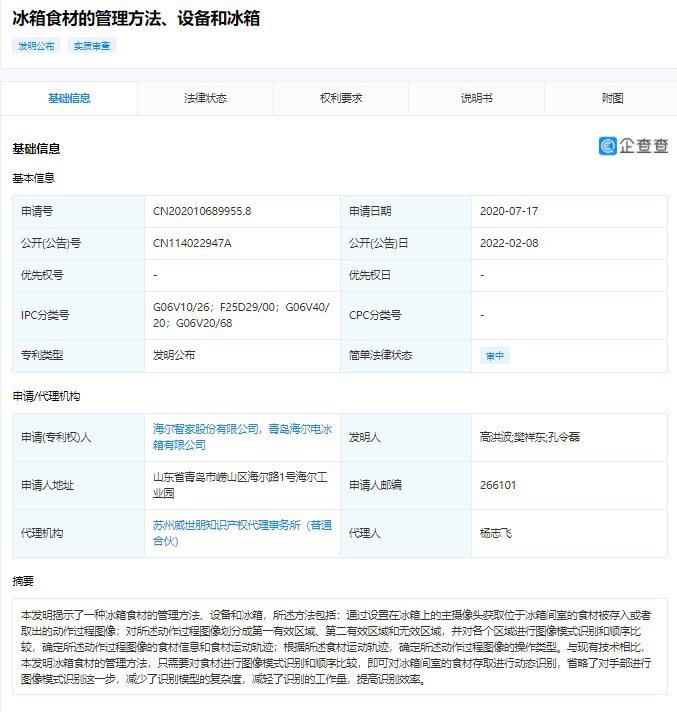Click the 基本信息 subsection heading
The width and height of the screenshot is (677, 712).
(34, 178)
